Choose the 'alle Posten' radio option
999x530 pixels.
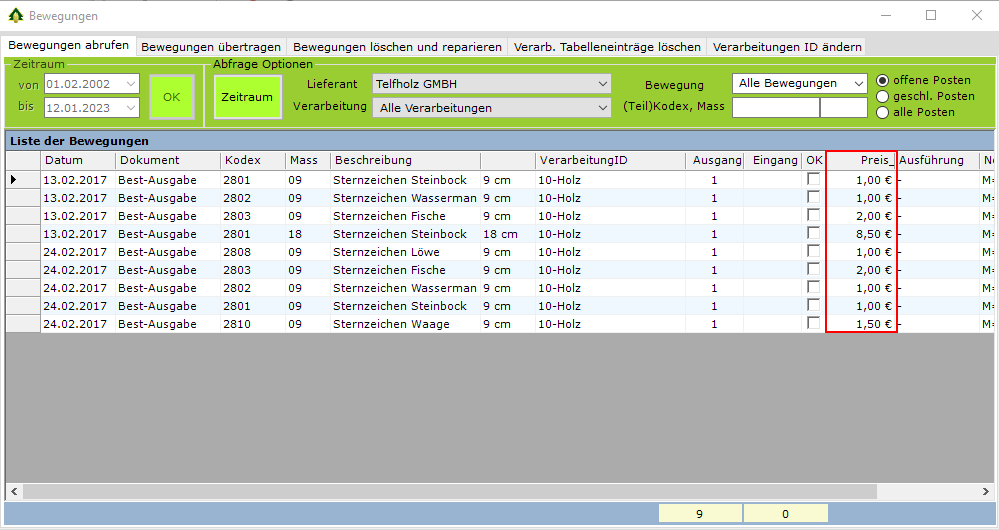pyautogui.click(x=882, y=112)
